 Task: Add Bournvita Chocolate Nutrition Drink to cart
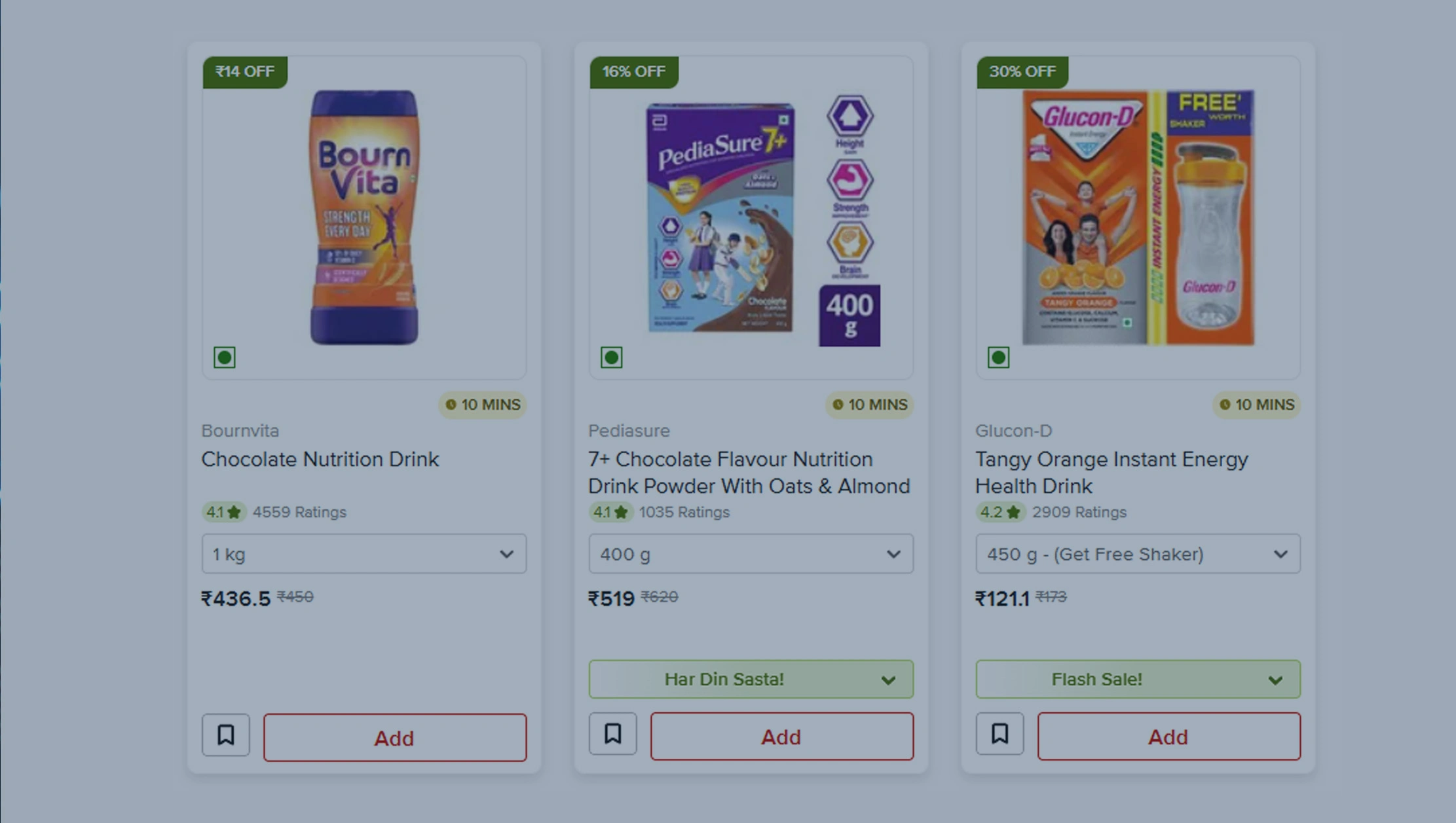pyautogui.click(x=394, y=738)
